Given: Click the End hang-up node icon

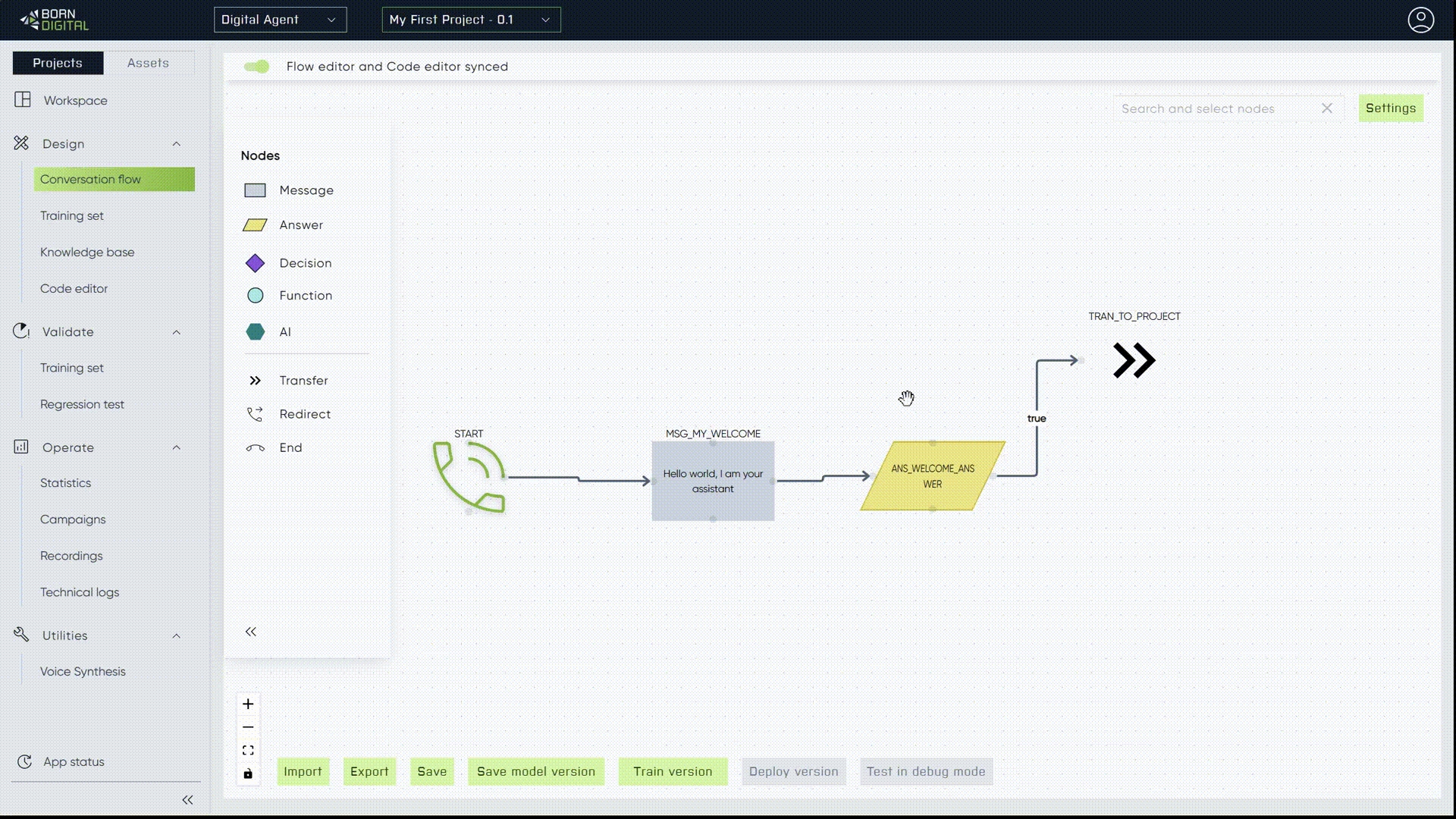Looking at the screenshot, I should pyautogui.click(x=255, y=448).
